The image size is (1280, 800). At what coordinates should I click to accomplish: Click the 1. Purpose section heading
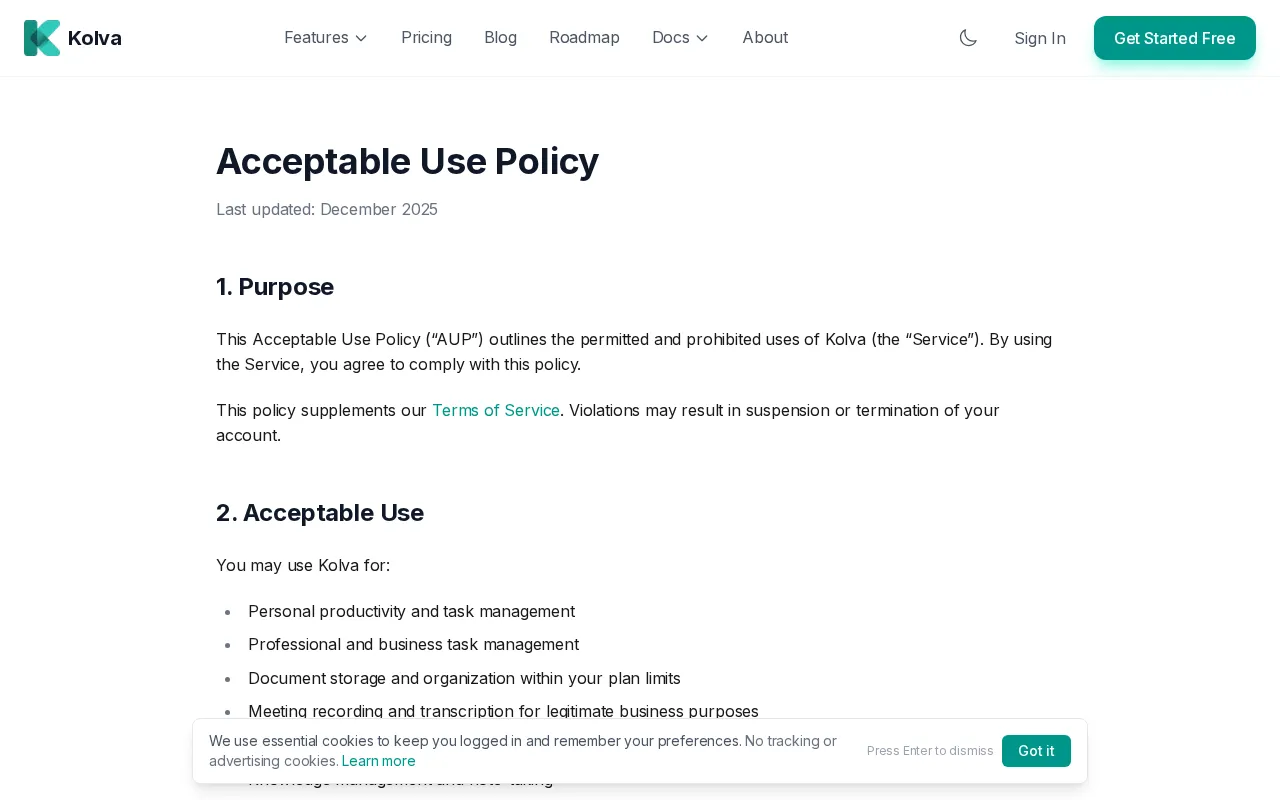tap(275, 287)
